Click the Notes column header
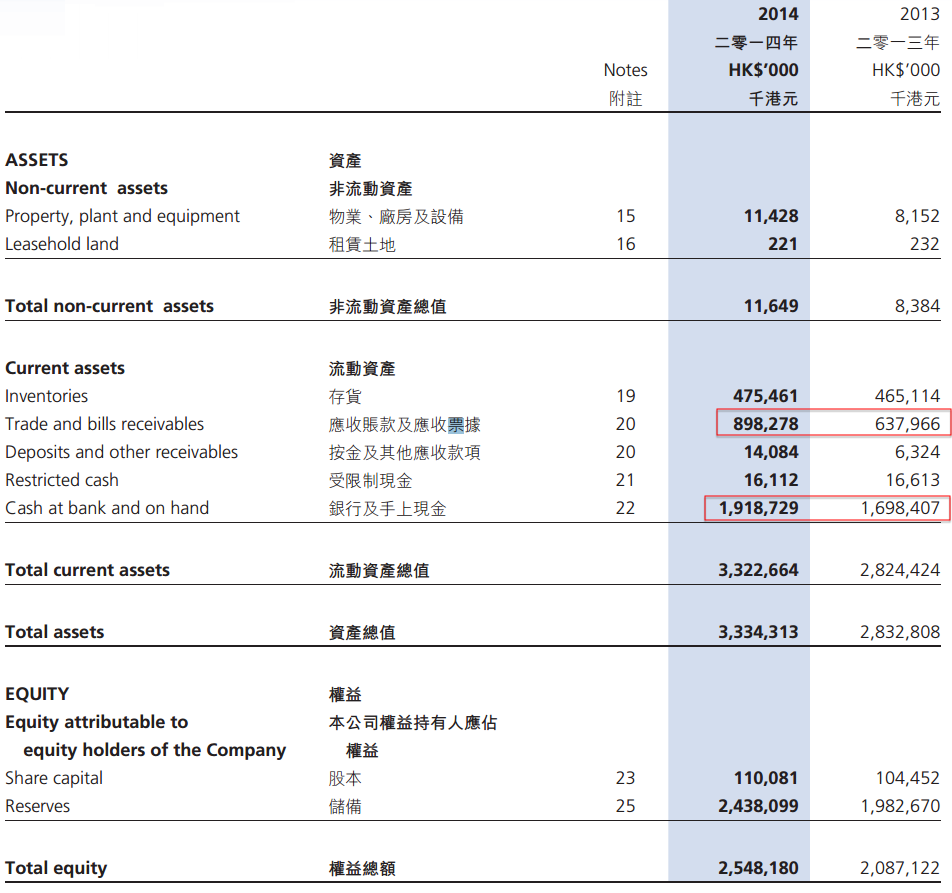952x893 pixels. coord(625,70)
